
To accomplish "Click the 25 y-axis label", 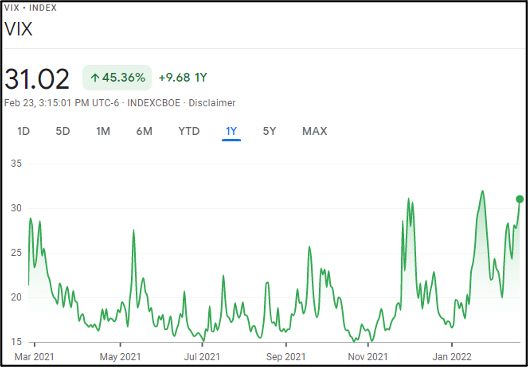I will coord(16,253).
